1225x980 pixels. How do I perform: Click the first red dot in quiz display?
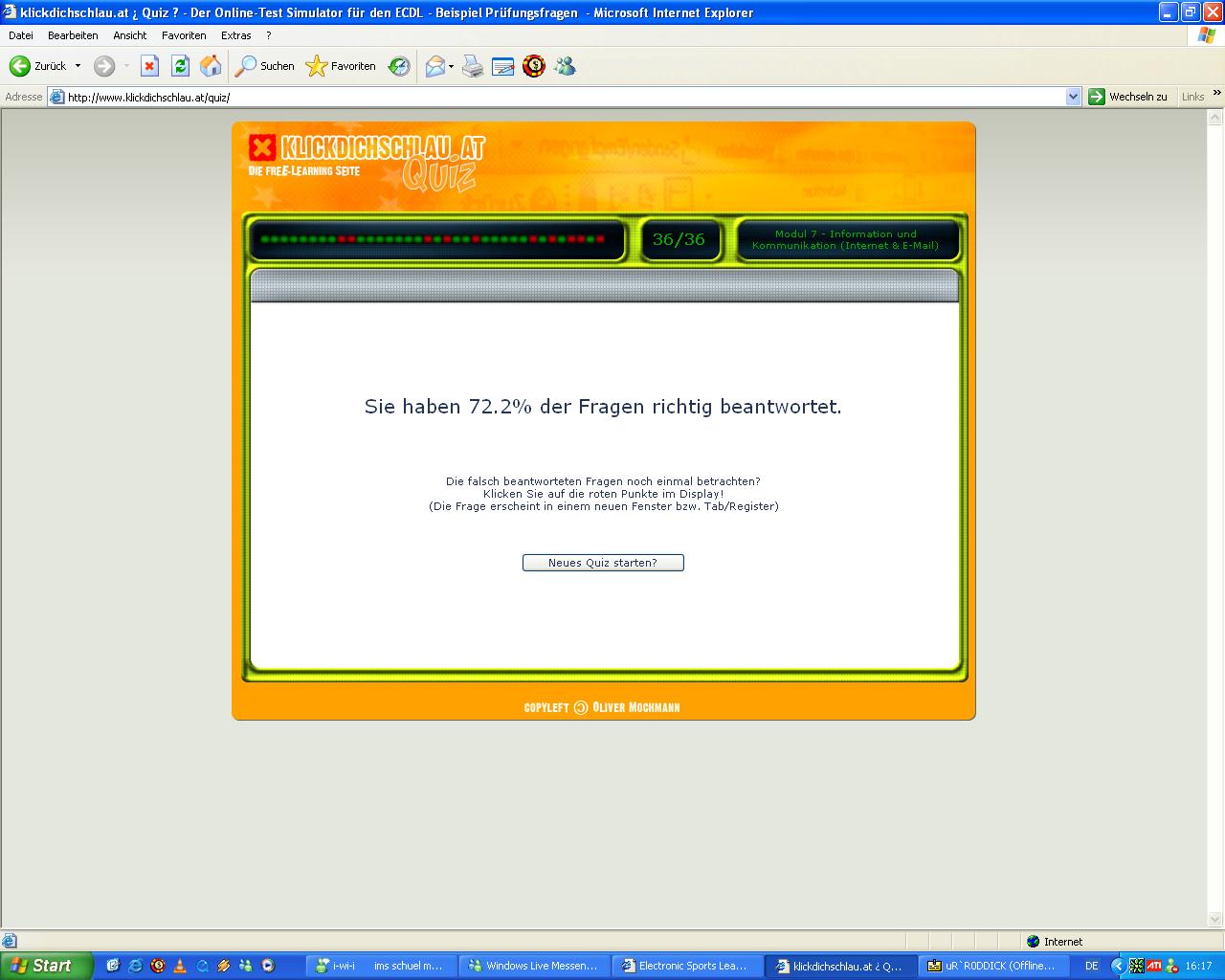point(342,239)
